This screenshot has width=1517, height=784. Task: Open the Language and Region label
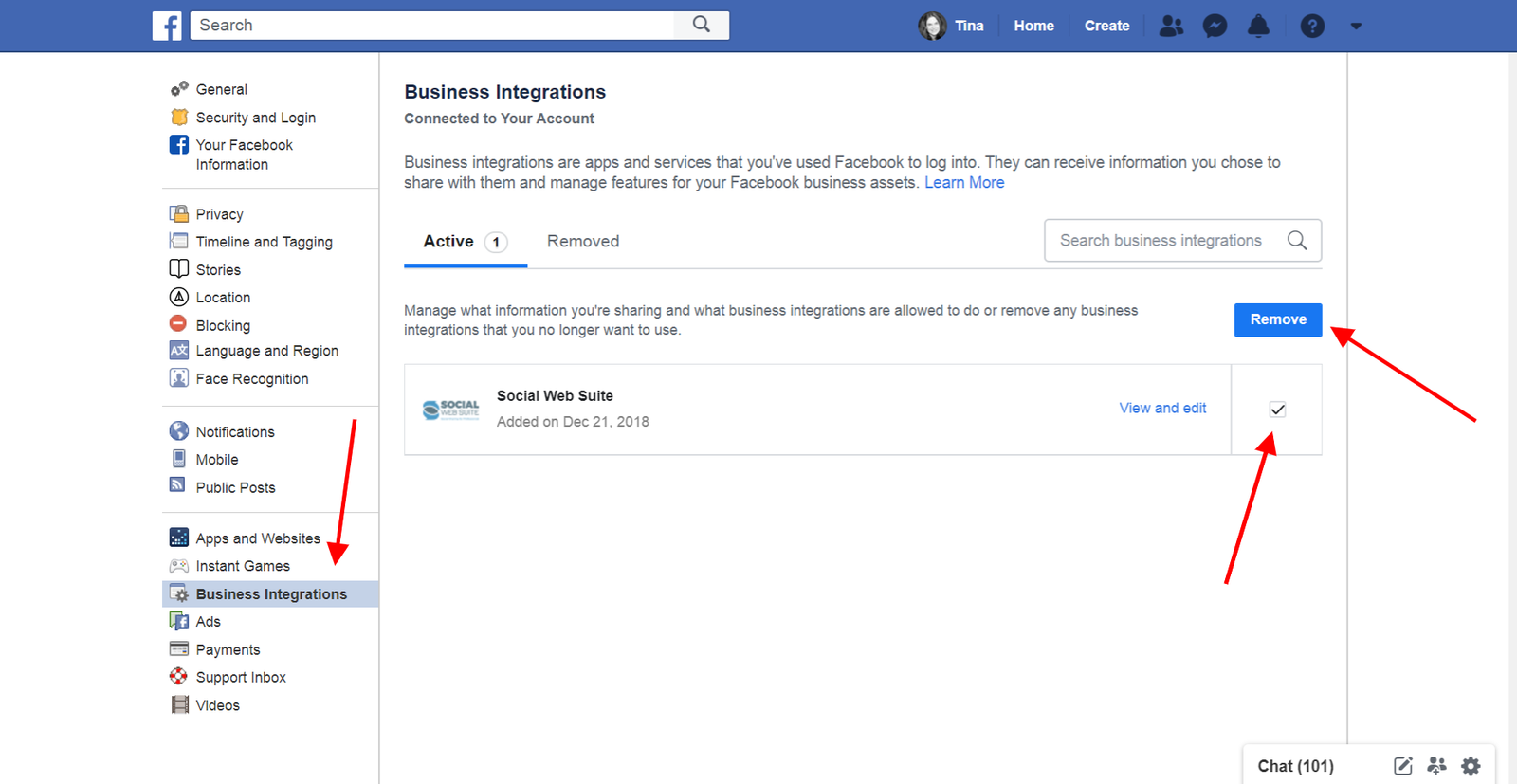[x=267, y=351]
